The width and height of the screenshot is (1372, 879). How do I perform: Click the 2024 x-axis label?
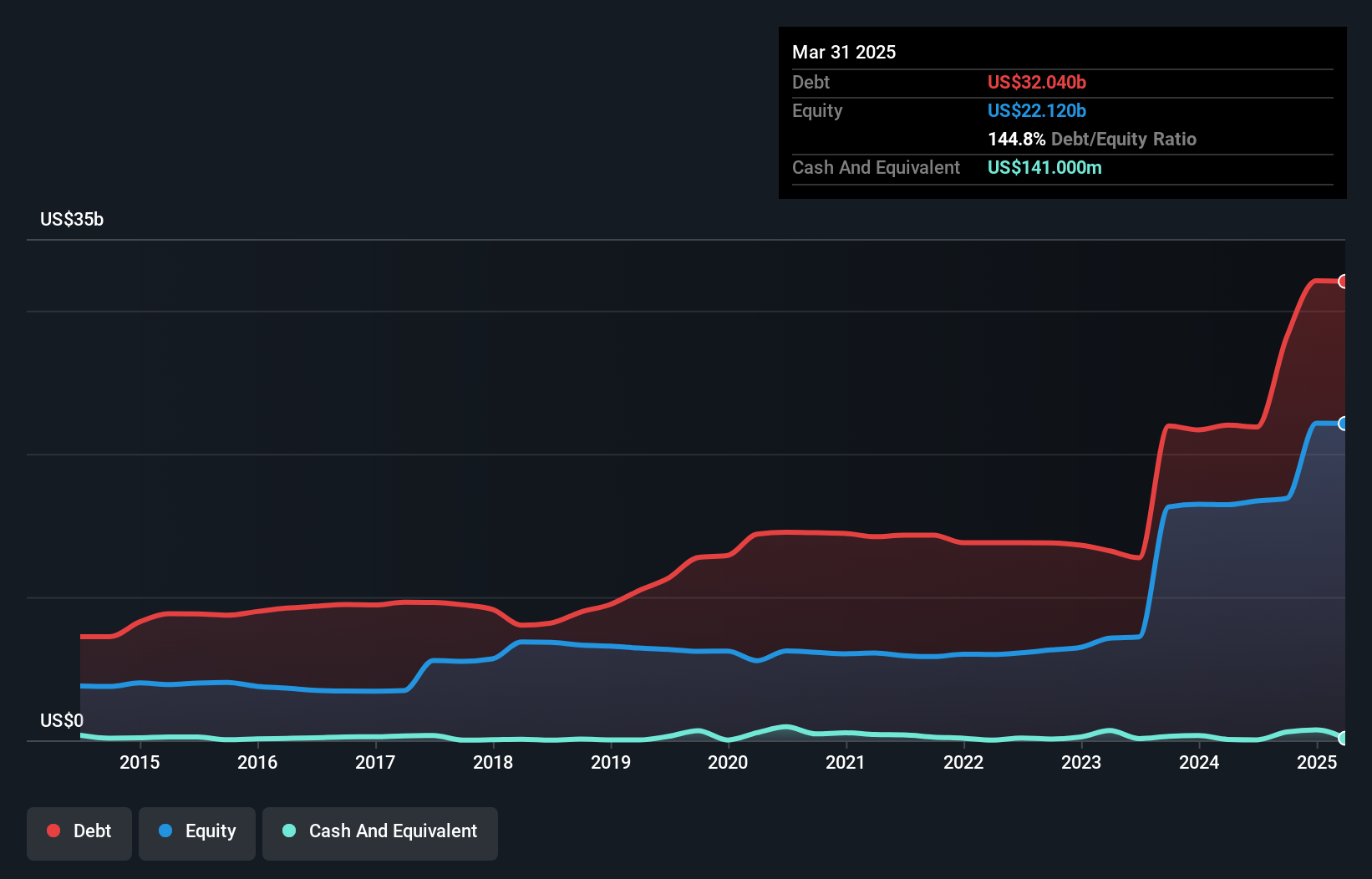coord(1199,762)
